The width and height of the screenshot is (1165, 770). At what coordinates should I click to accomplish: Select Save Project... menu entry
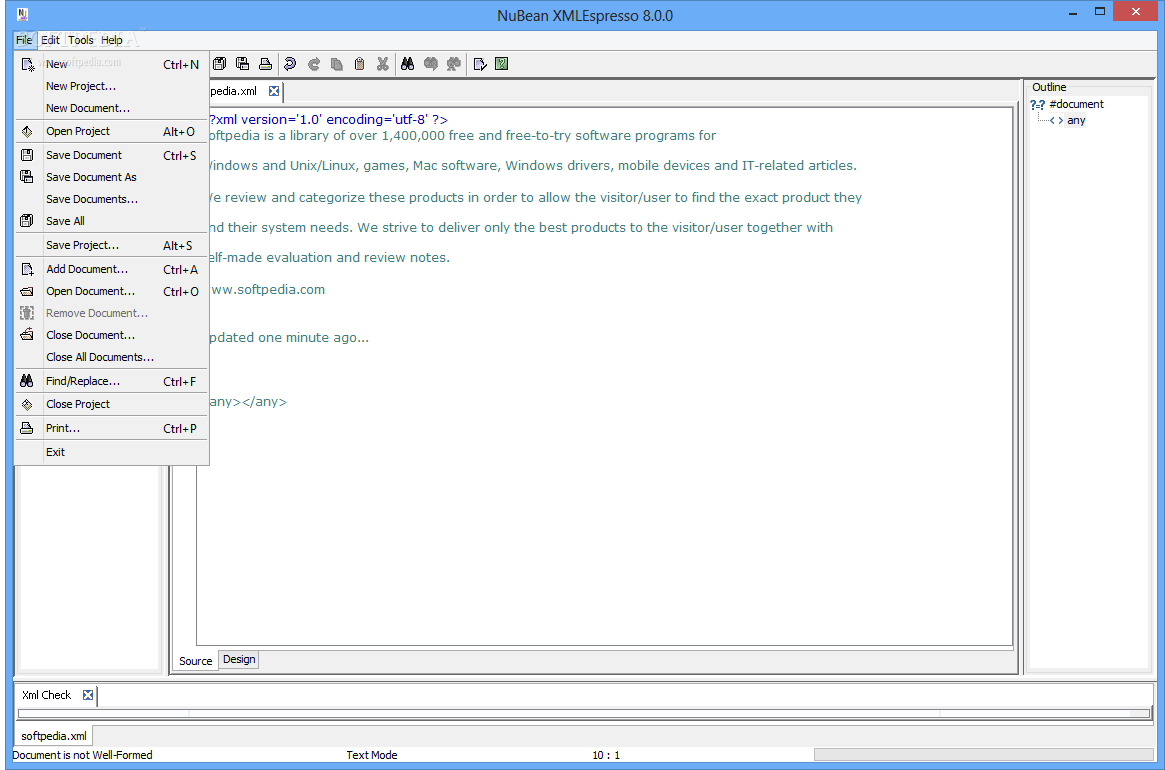(x=111, y=245)
